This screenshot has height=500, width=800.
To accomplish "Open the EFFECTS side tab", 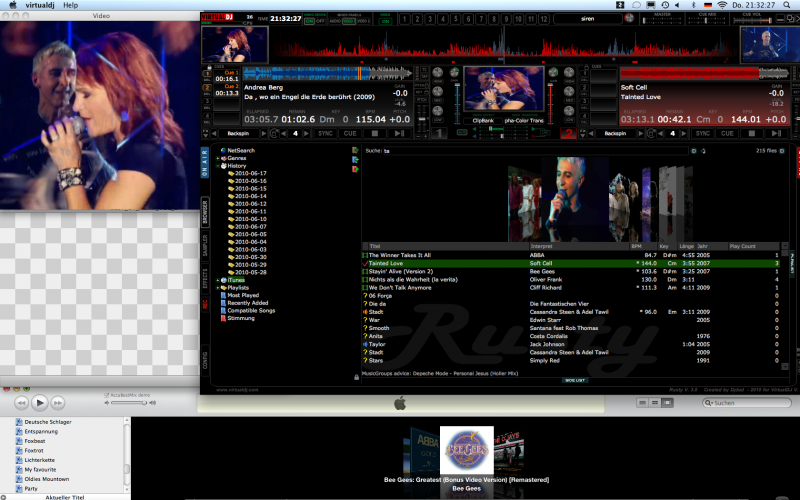I will (x=206, y=278).
